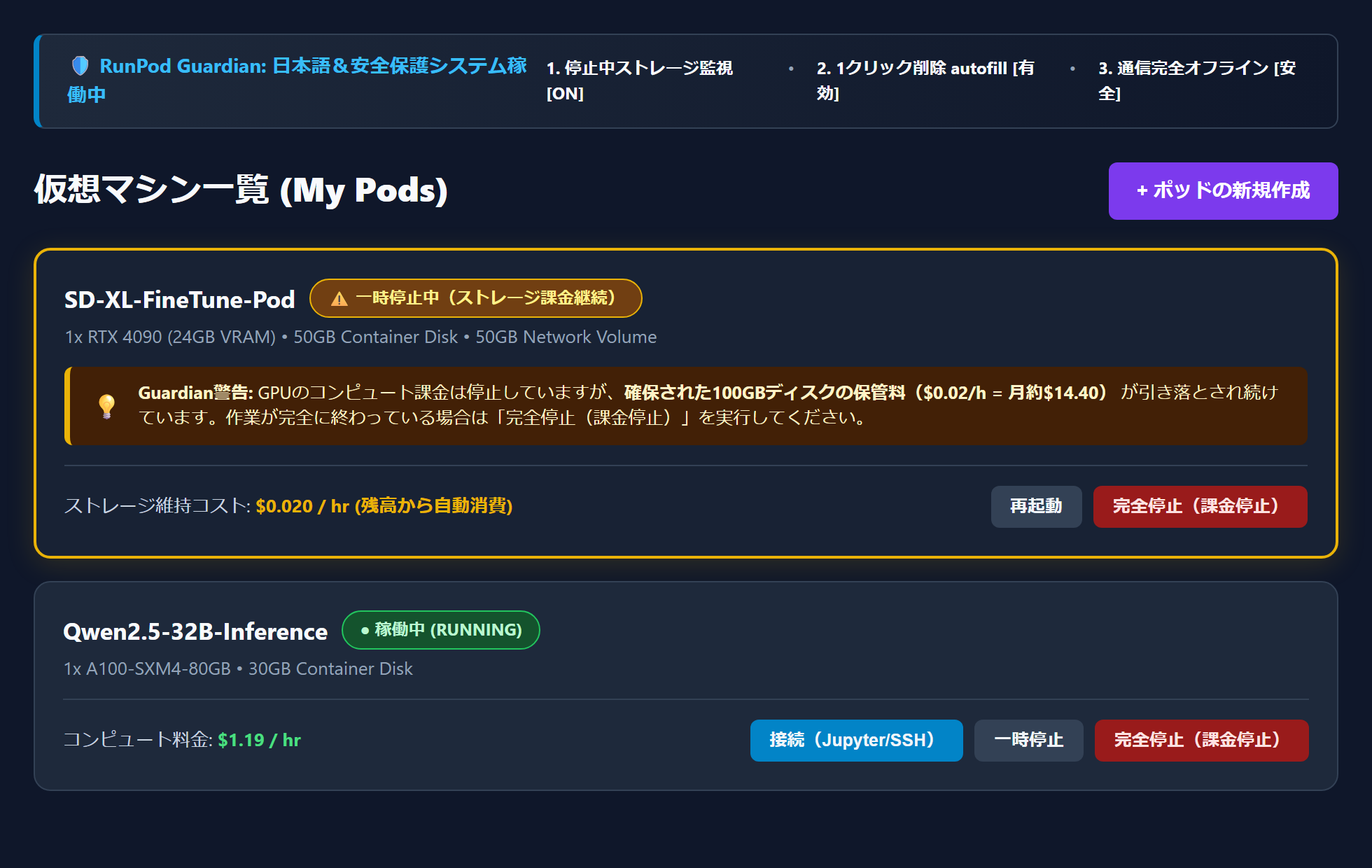Click RTX 4090 spec line
Viewport: 1372px width, 868px height.
360,337
